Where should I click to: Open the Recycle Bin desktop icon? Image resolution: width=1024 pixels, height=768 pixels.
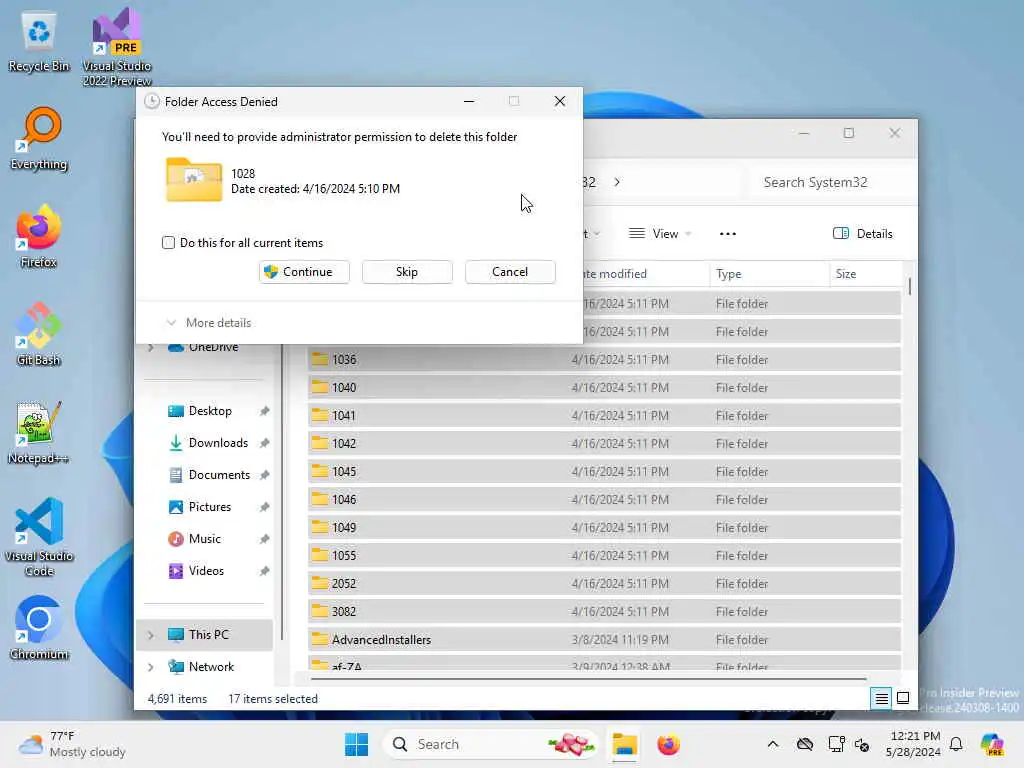coord(39,42)
